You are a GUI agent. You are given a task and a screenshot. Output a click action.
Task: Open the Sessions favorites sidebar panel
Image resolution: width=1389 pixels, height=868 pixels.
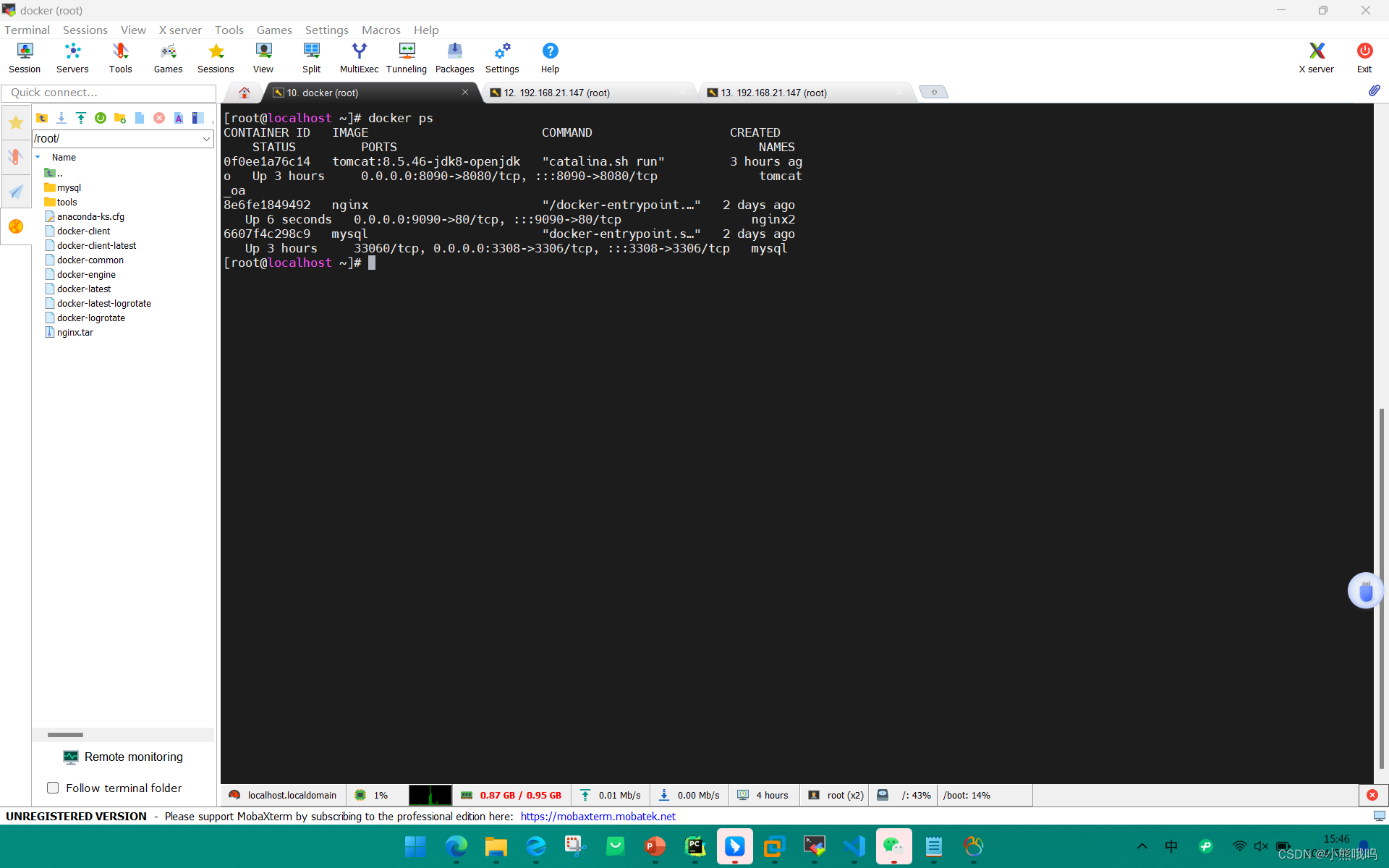tap(16, 122)
